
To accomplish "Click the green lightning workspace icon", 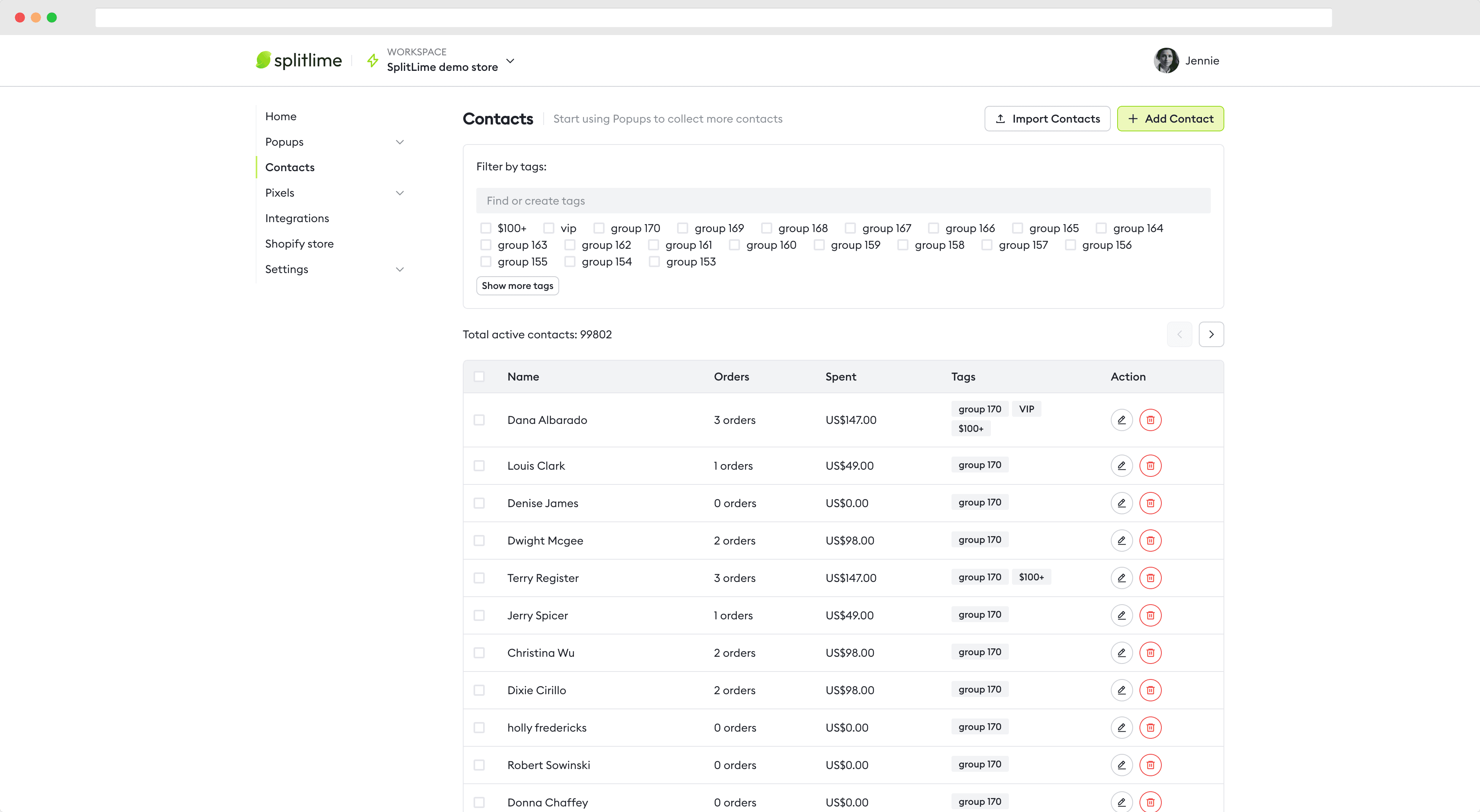I will point(373,60).
